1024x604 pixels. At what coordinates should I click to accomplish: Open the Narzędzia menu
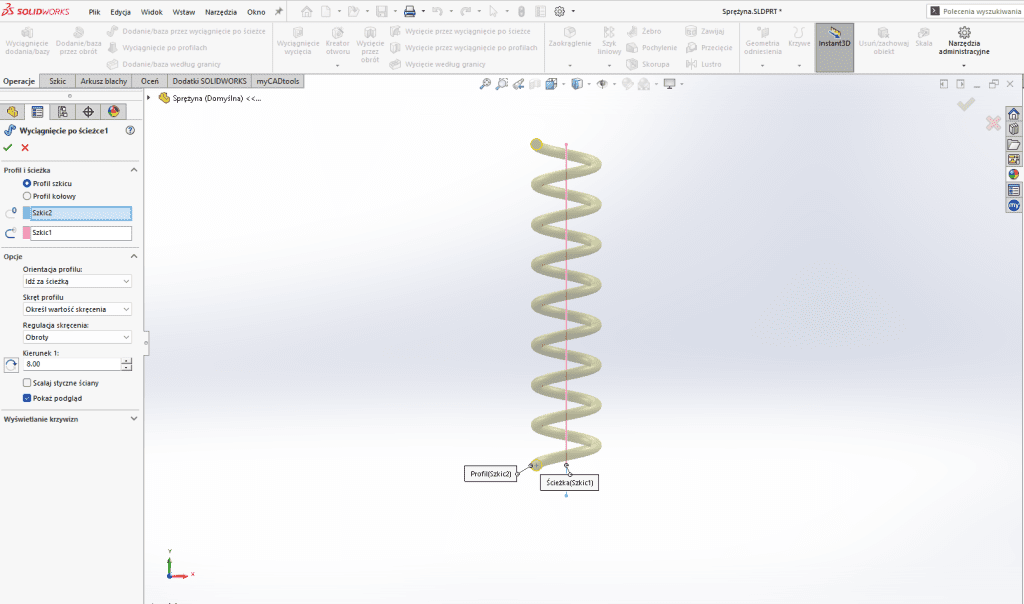tap(221, 12)
